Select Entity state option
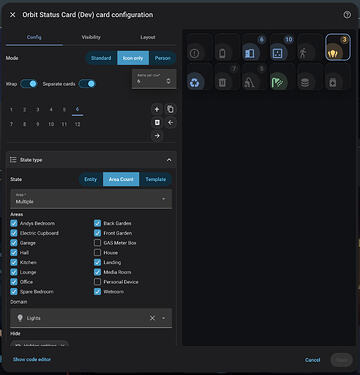Viewport: 360px width, 375px height. 90,179
